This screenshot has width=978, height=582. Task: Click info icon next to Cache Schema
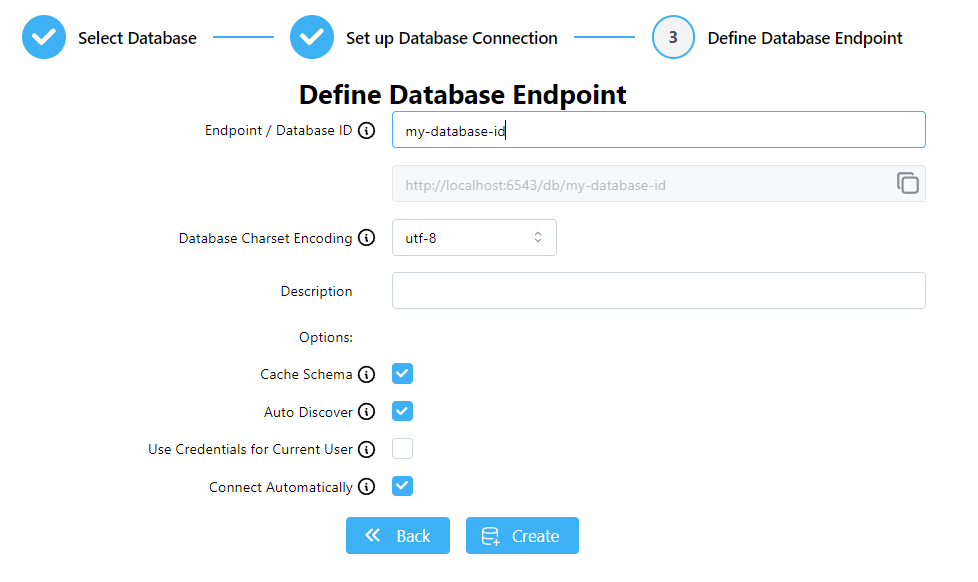coord(366,374)
